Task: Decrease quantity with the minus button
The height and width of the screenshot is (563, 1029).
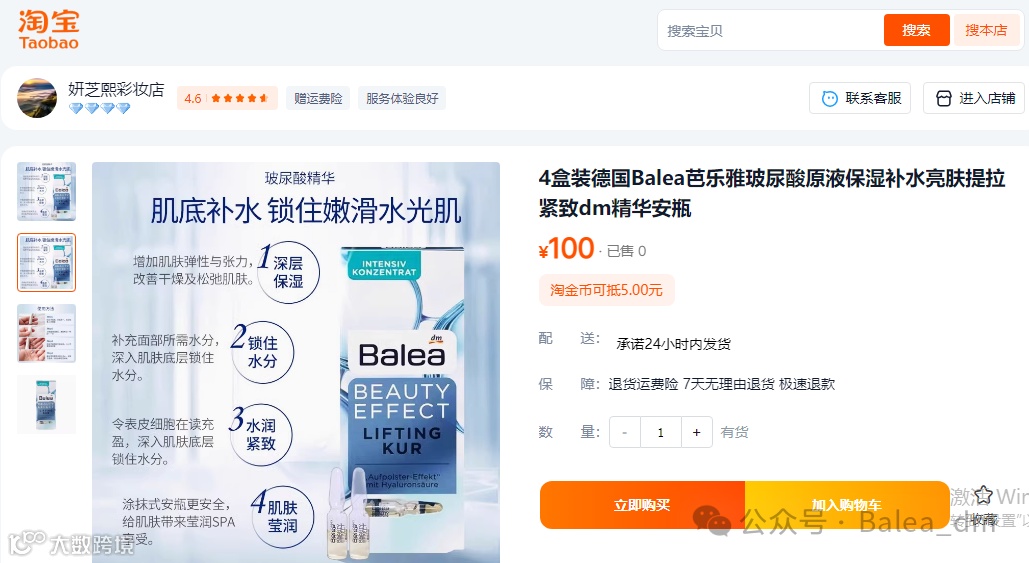Action: point(625,432)
